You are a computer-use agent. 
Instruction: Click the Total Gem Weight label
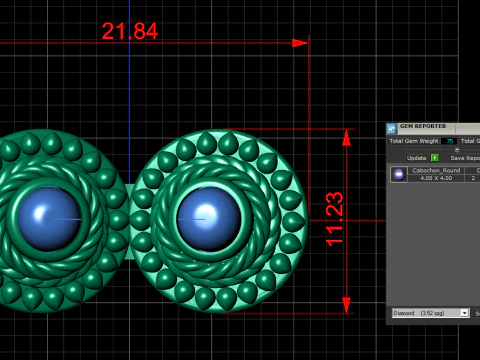pos(414,141)
